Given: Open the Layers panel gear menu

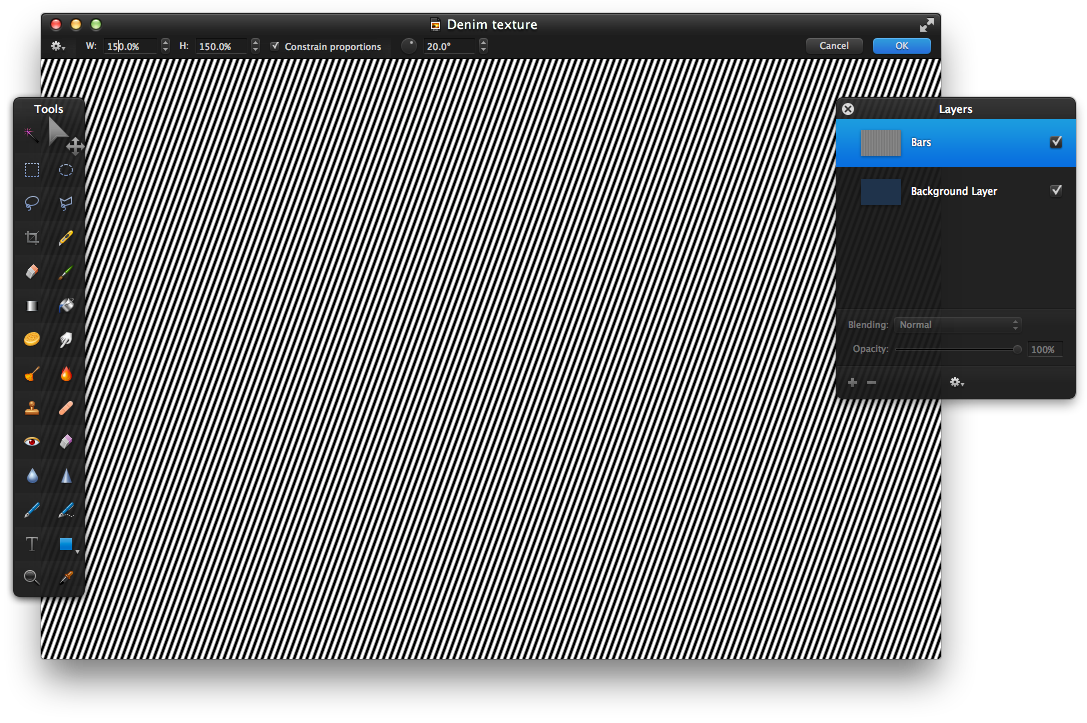Looking at the screenshot, I should tap(957, 382).
